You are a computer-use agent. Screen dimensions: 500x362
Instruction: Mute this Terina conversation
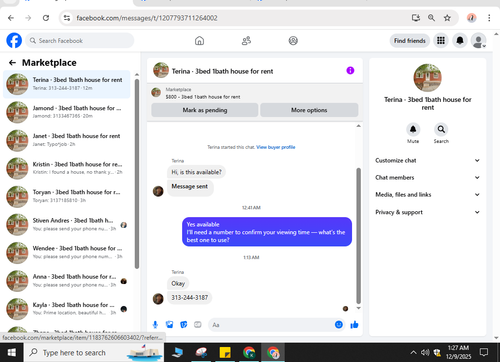pos(413,129)
